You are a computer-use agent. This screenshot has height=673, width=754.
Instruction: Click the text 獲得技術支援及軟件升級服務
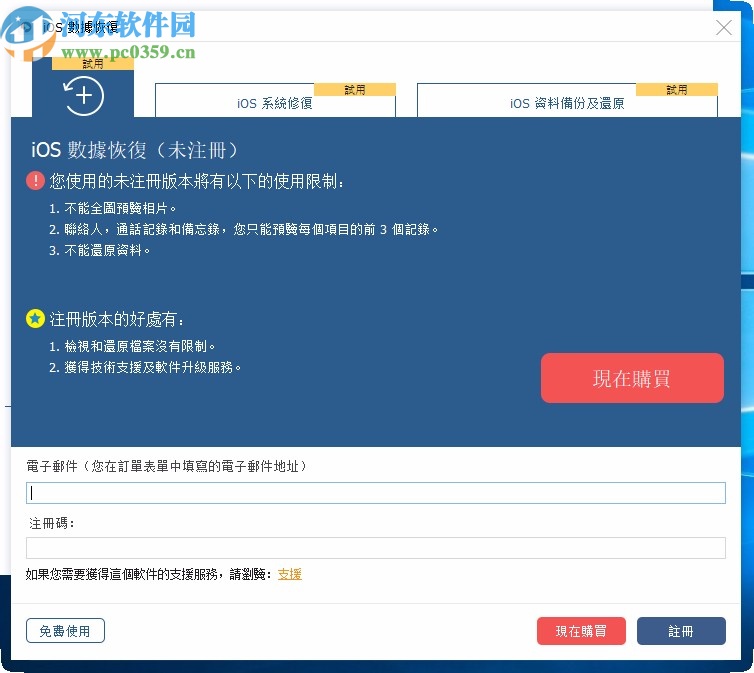point(145,367)
